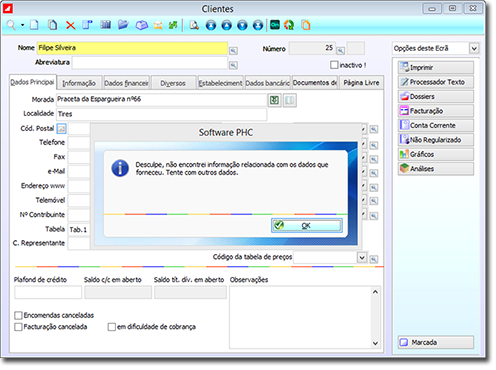Open the Documentos tab

[x=315, y=83]
